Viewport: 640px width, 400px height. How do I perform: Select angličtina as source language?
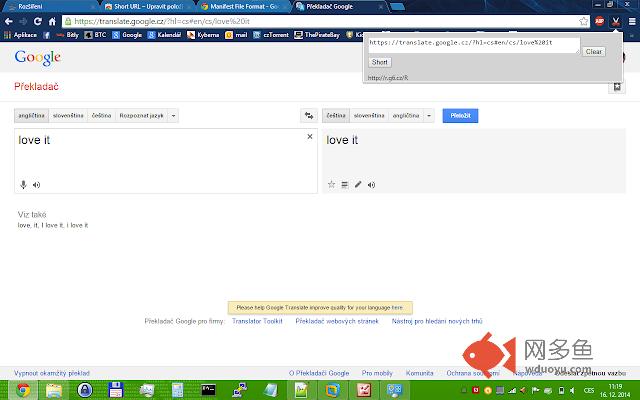[x=31, y=116]
